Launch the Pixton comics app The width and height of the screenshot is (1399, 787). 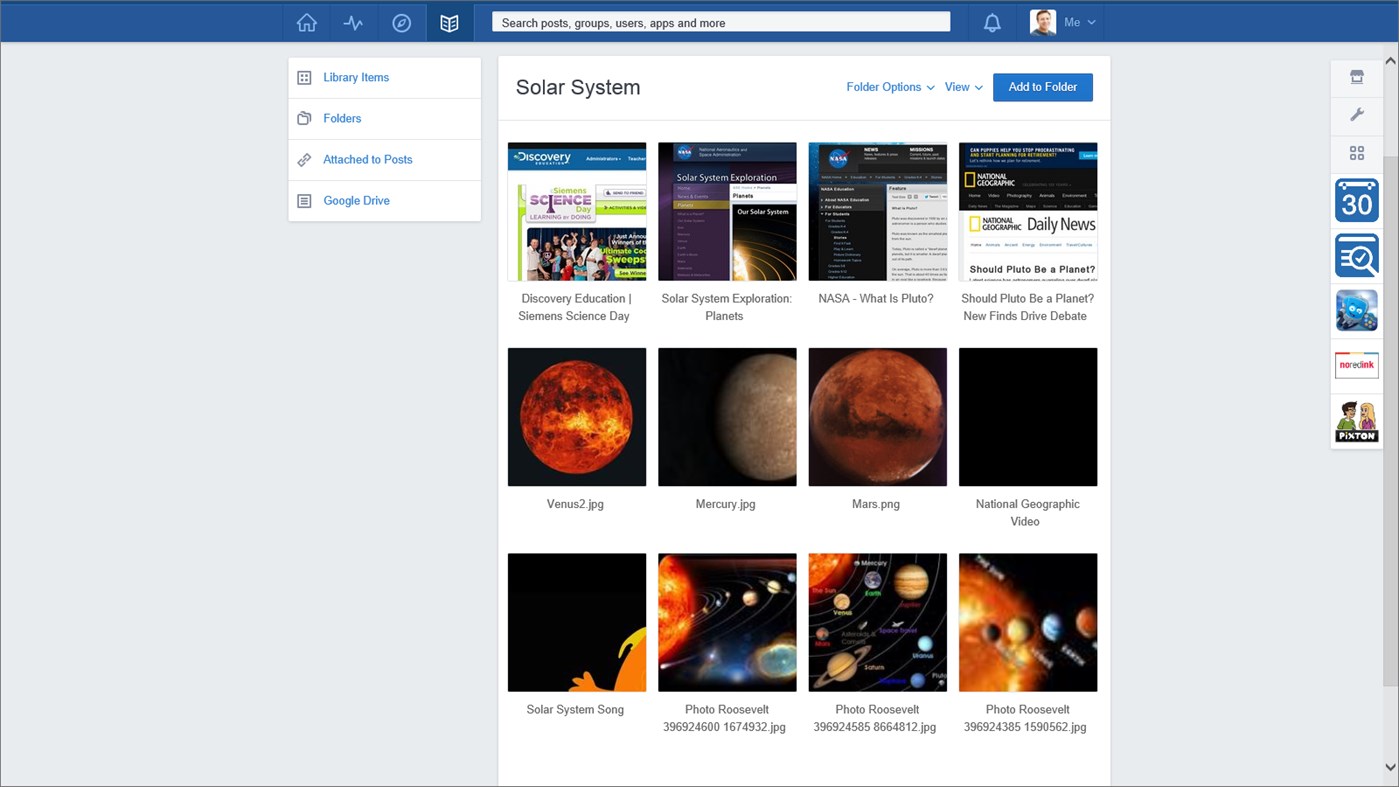tap(1356, 420)
